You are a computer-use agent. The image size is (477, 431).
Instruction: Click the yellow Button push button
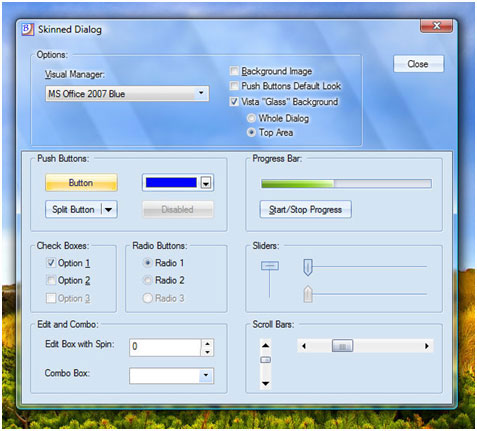point(81,183)
